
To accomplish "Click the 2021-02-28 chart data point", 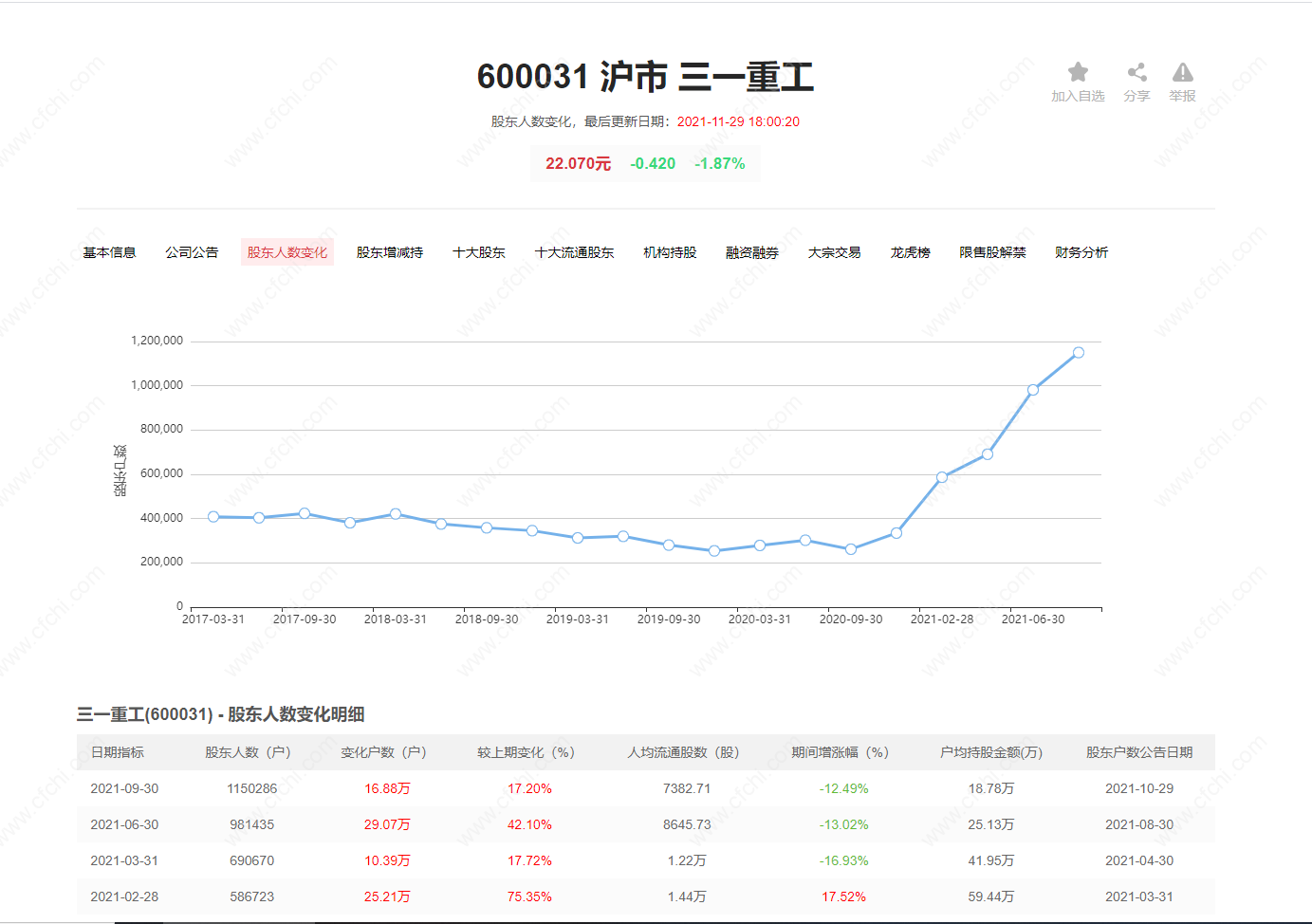I will (942, 477).
